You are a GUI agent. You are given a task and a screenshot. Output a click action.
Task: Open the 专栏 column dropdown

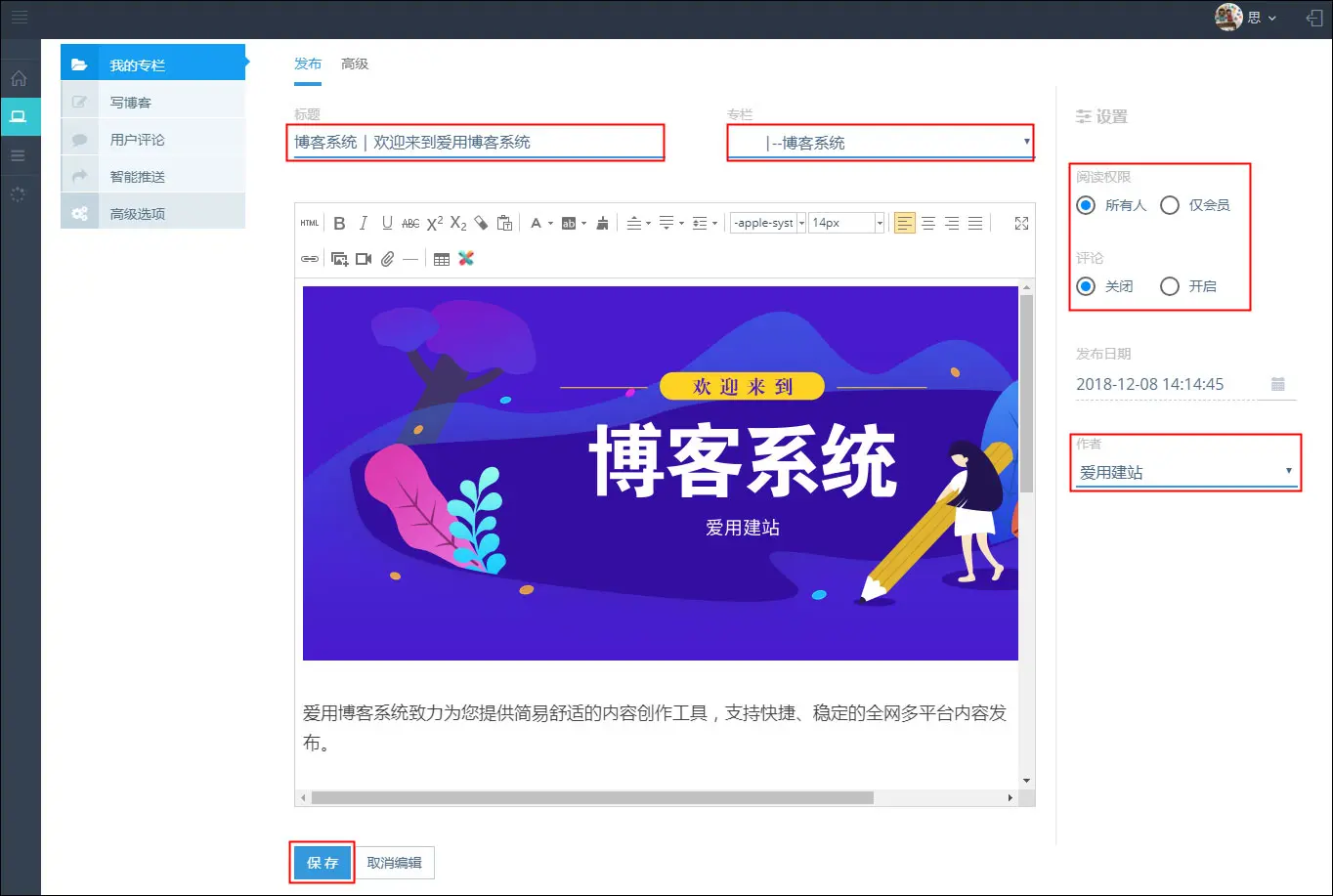pyautogui.click(x=880, y=143)
